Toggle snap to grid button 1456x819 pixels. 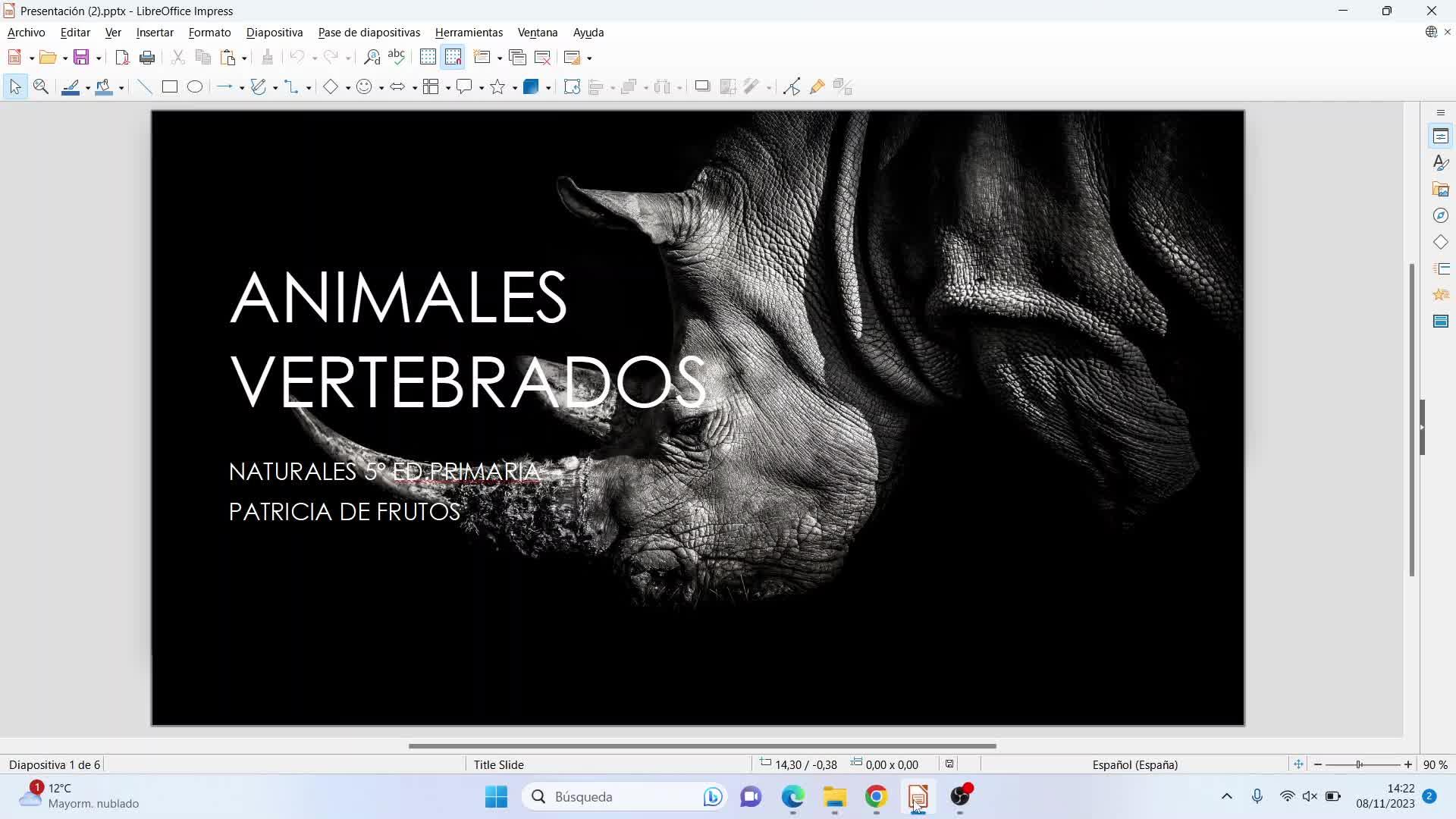(x=453, y=58)
